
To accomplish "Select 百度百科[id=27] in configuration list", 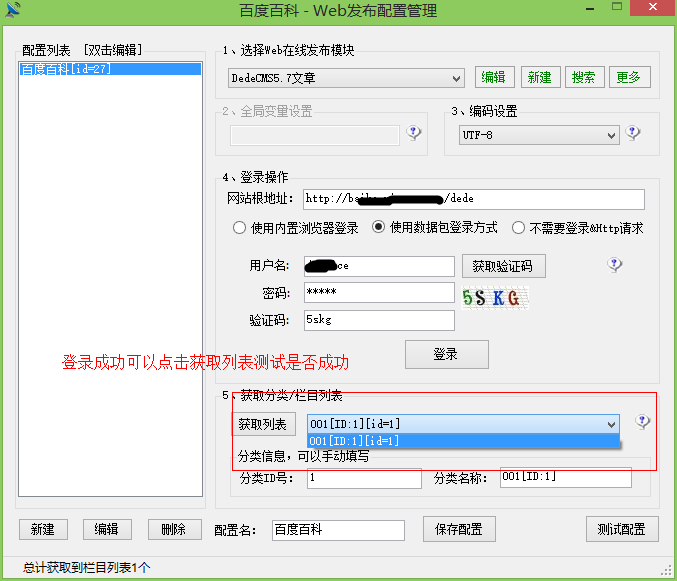I will (66, 69).
